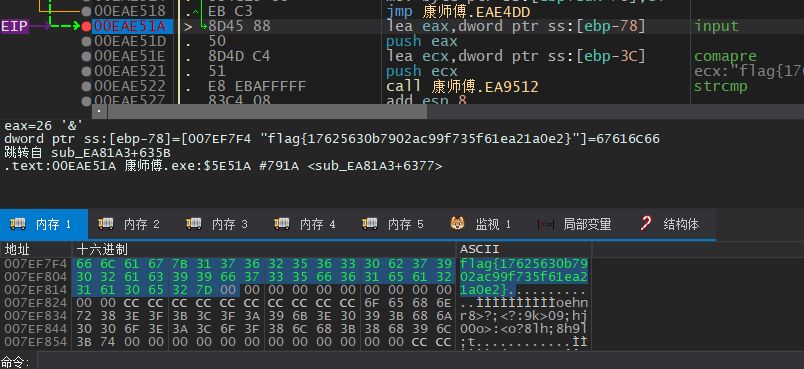804x369 pixels.
Task: Select memory address 007EF854
Action: click(35, 342)
